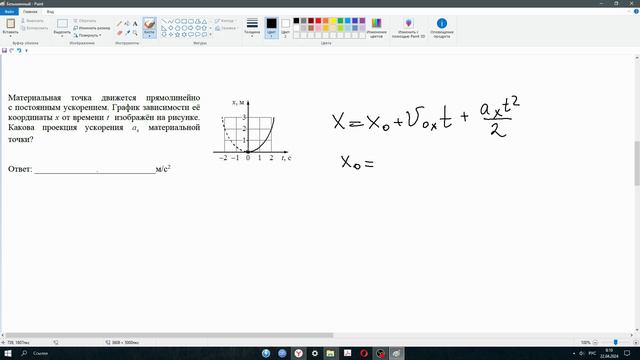Click zoom in plus button in status bar
Viewport: 640px width, 360px height.
[x=636, y=342]
